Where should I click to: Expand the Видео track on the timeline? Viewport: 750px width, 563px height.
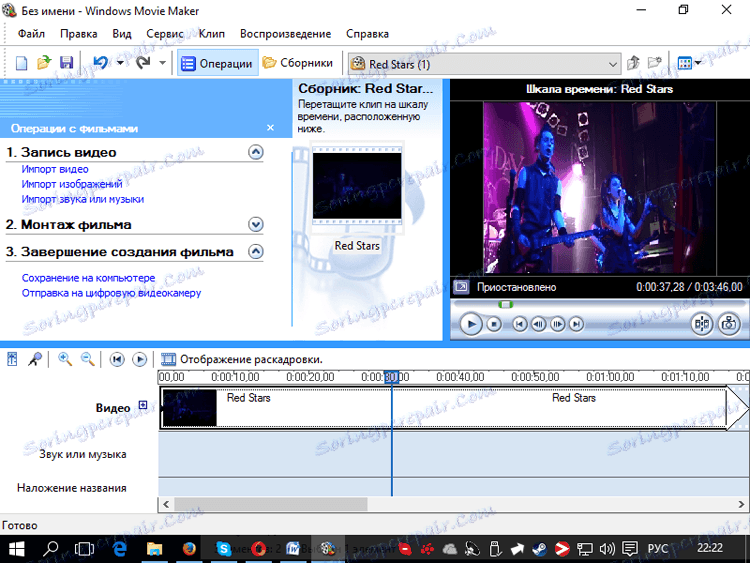[143, 406]
